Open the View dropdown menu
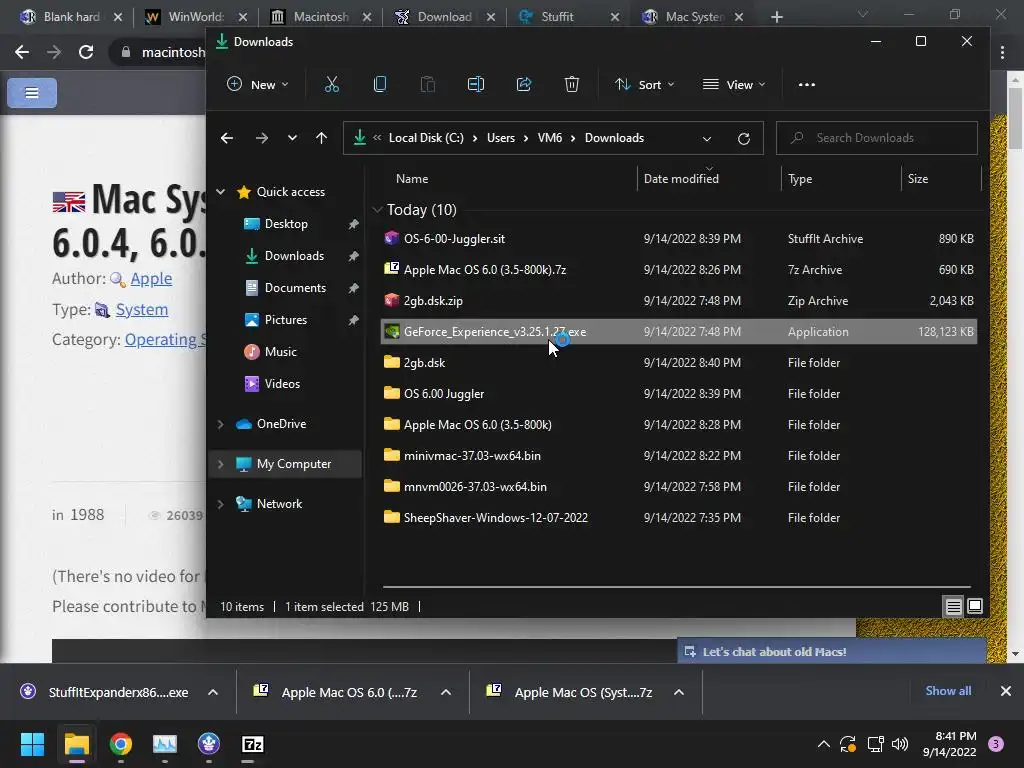Image resolution: width=1024 pixels, height=768 pixels. click(x=733, y=84)
